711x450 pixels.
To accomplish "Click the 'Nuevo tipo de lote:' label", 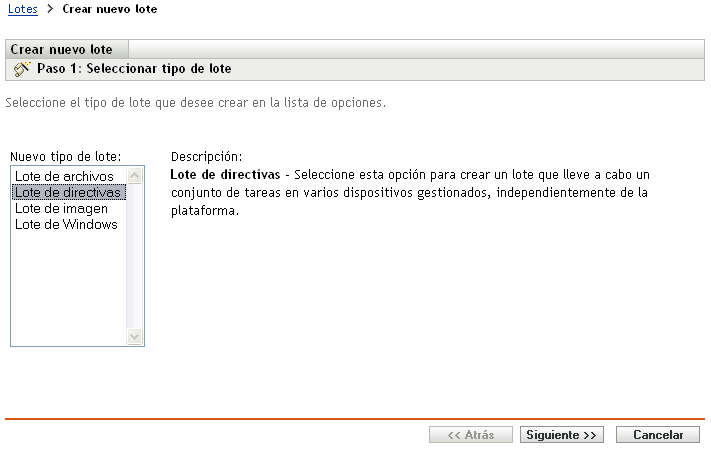I will coord(65,156).
